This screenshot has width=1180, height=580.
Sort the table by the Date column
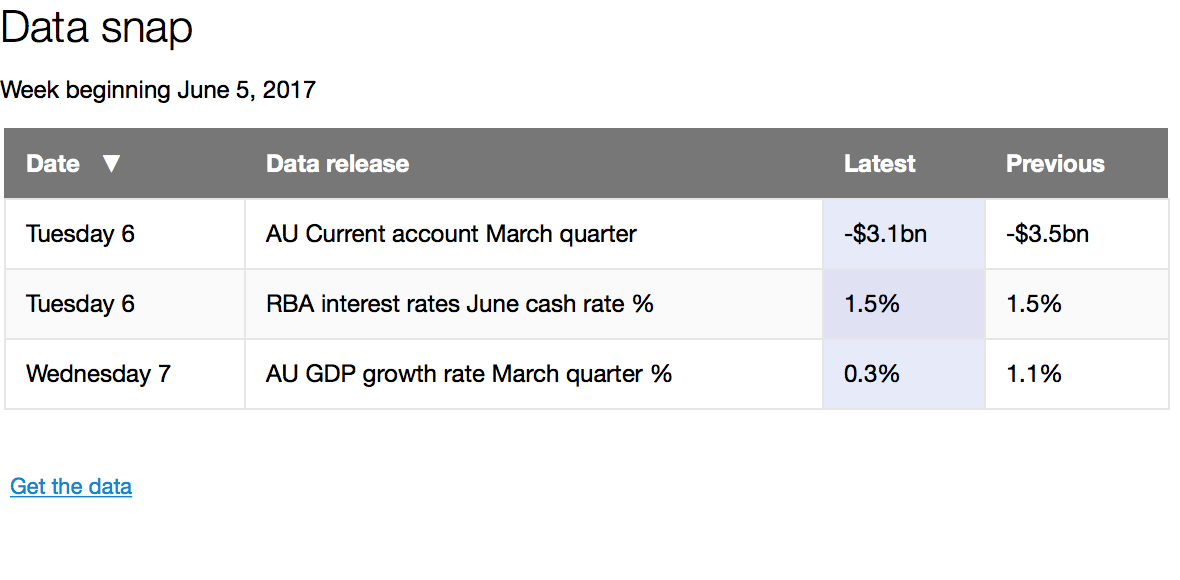point(53,163)
